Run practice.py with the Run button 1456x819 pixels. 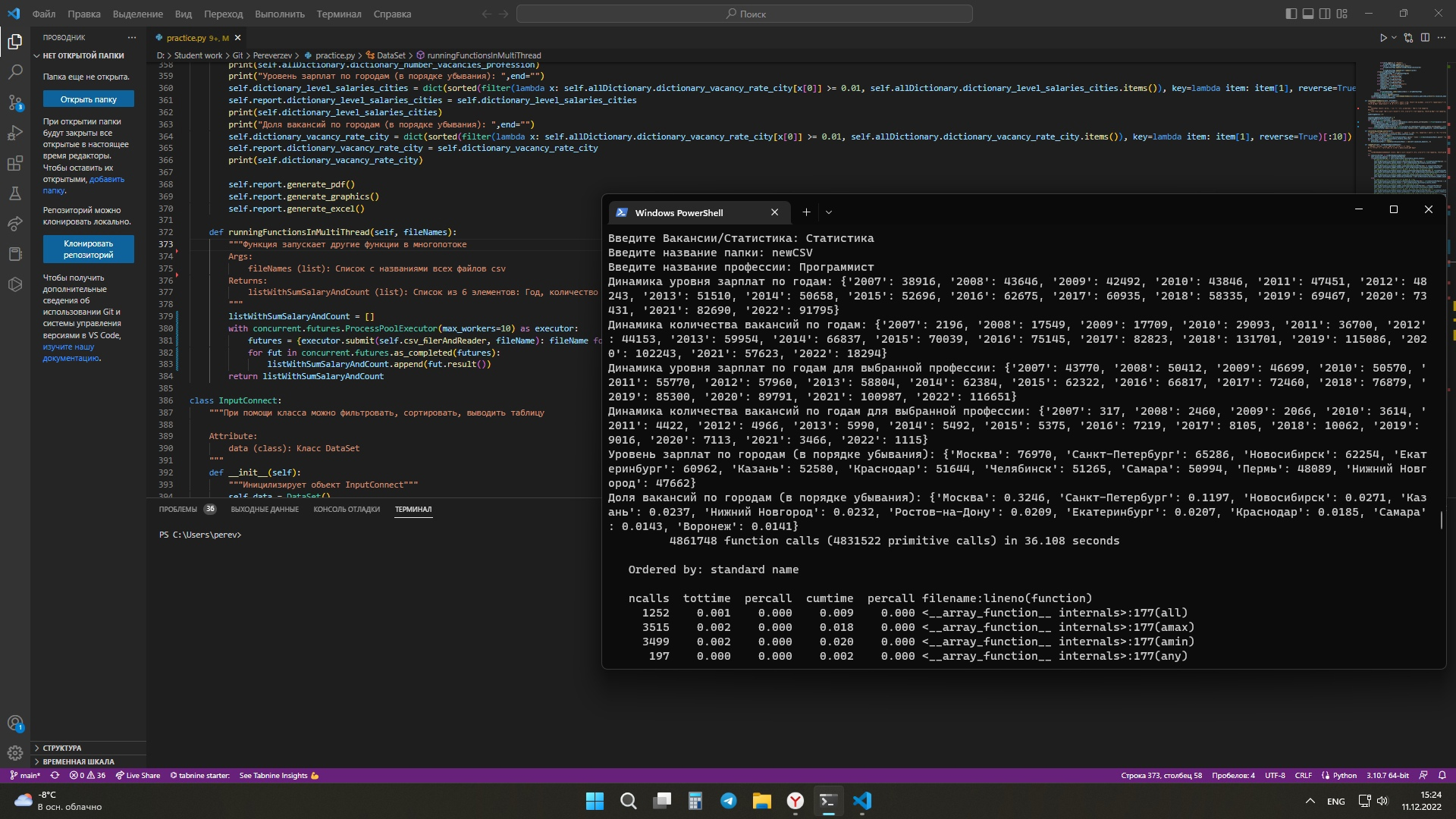coord(1383,36)
